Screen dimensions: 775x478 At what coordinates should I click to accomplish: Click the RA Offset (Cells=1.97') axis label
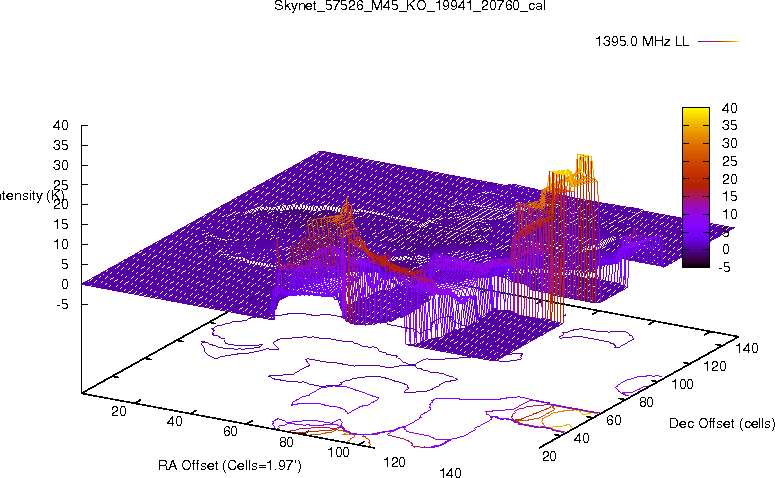(230, 465)
